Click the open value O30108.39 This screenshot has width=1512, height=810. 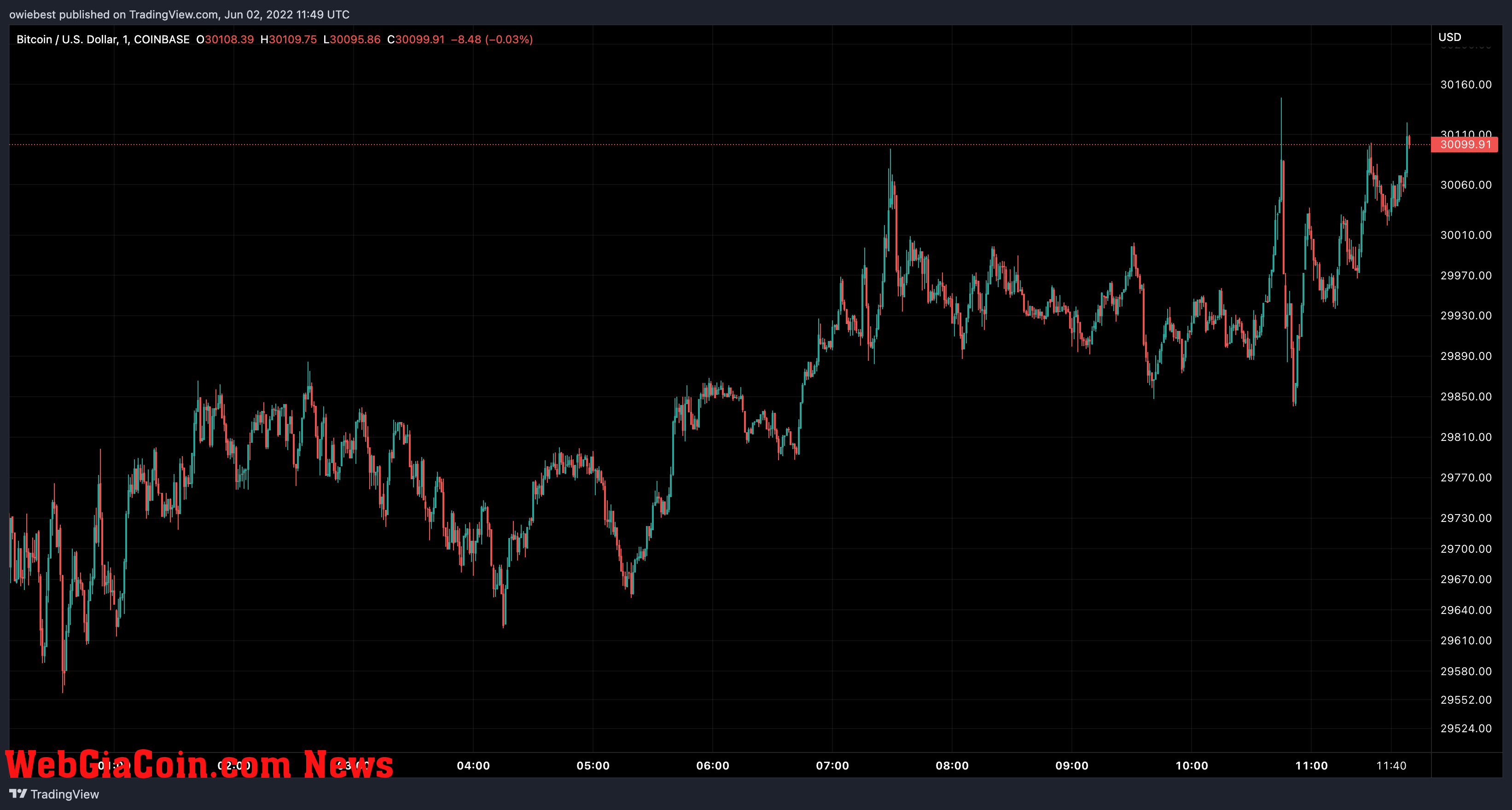coord(225,39)
